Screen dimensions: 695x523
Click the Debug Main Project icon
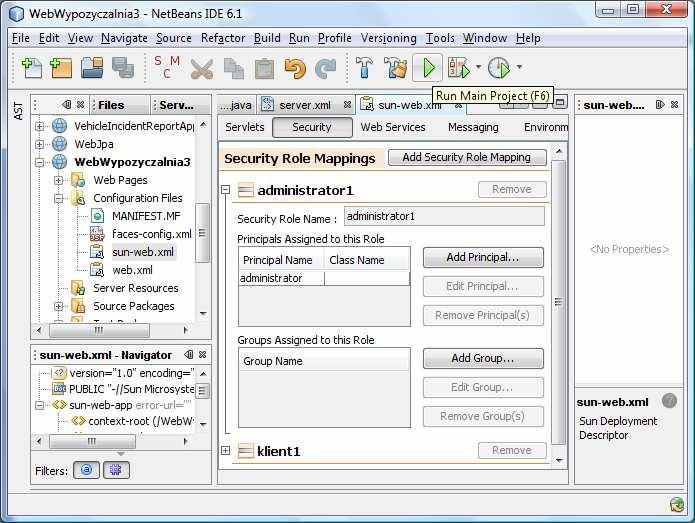point(459,68)
